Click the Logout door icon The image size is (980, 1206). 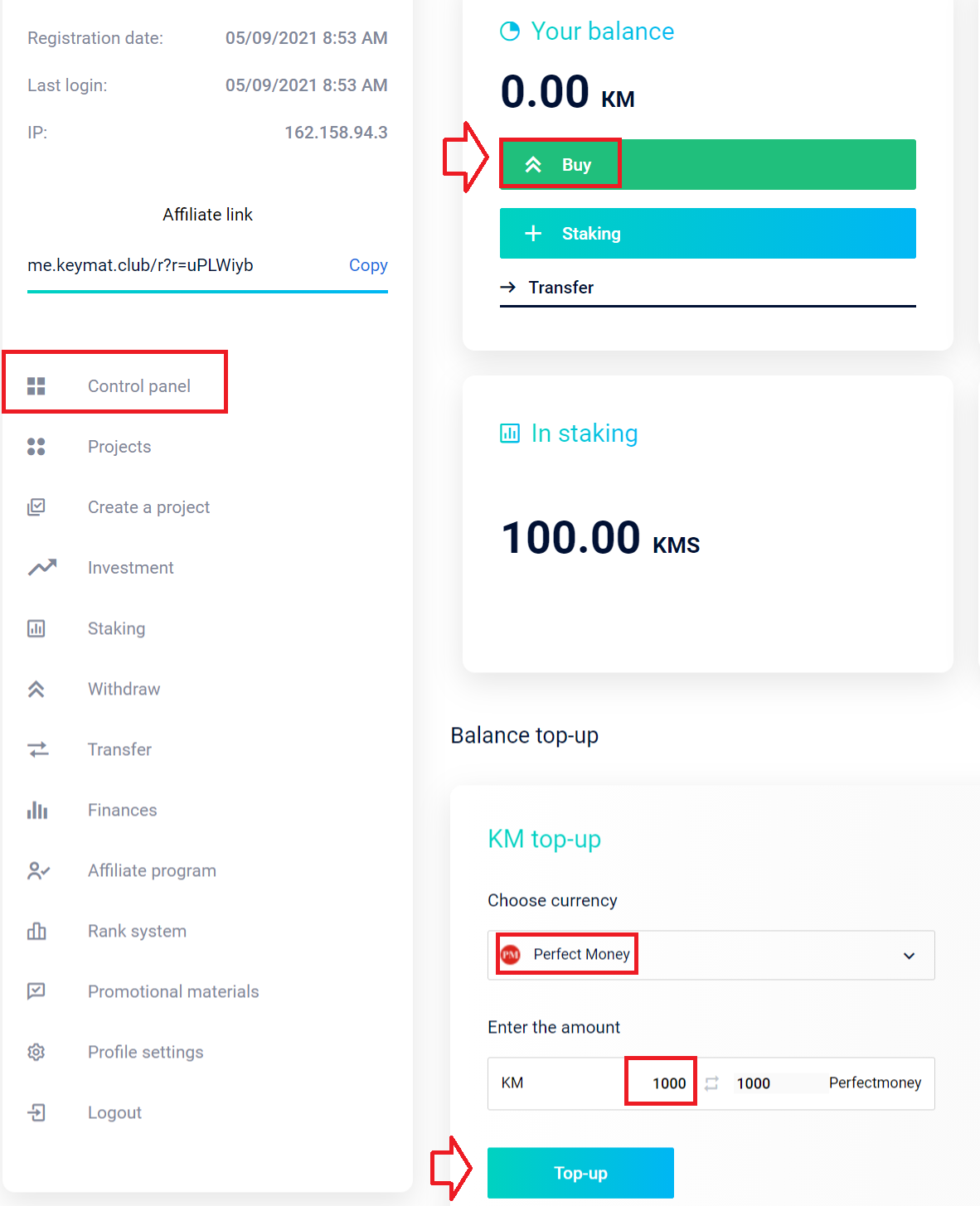[36, 1112]
